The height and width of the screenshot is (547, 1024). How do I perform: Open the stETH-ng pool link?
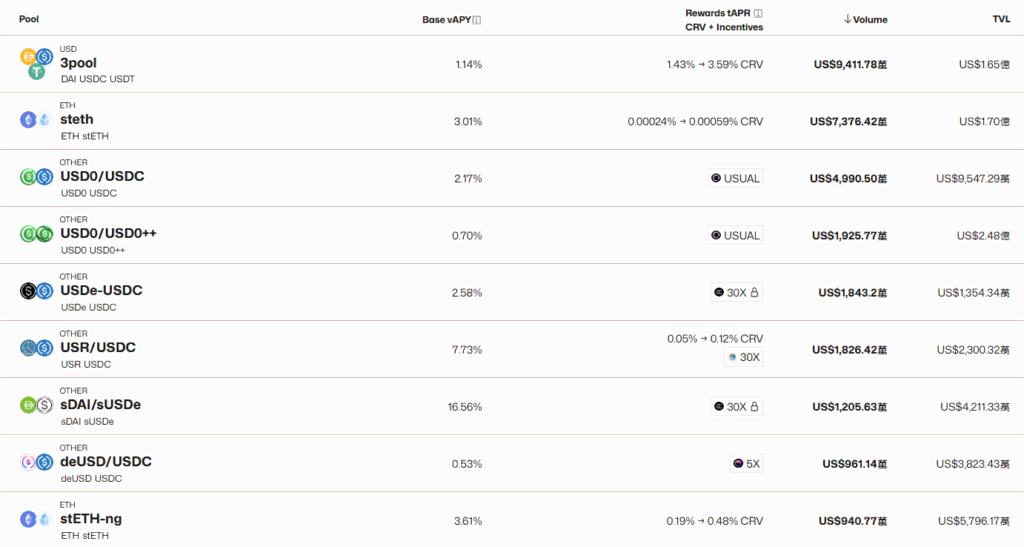[91, 519]
